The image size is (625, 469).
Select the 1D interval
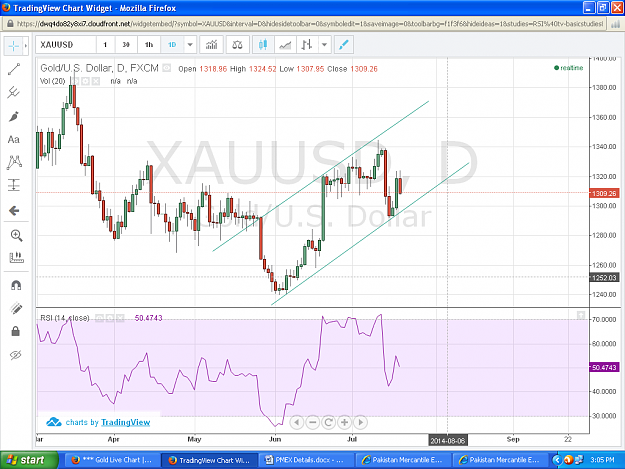172,45
